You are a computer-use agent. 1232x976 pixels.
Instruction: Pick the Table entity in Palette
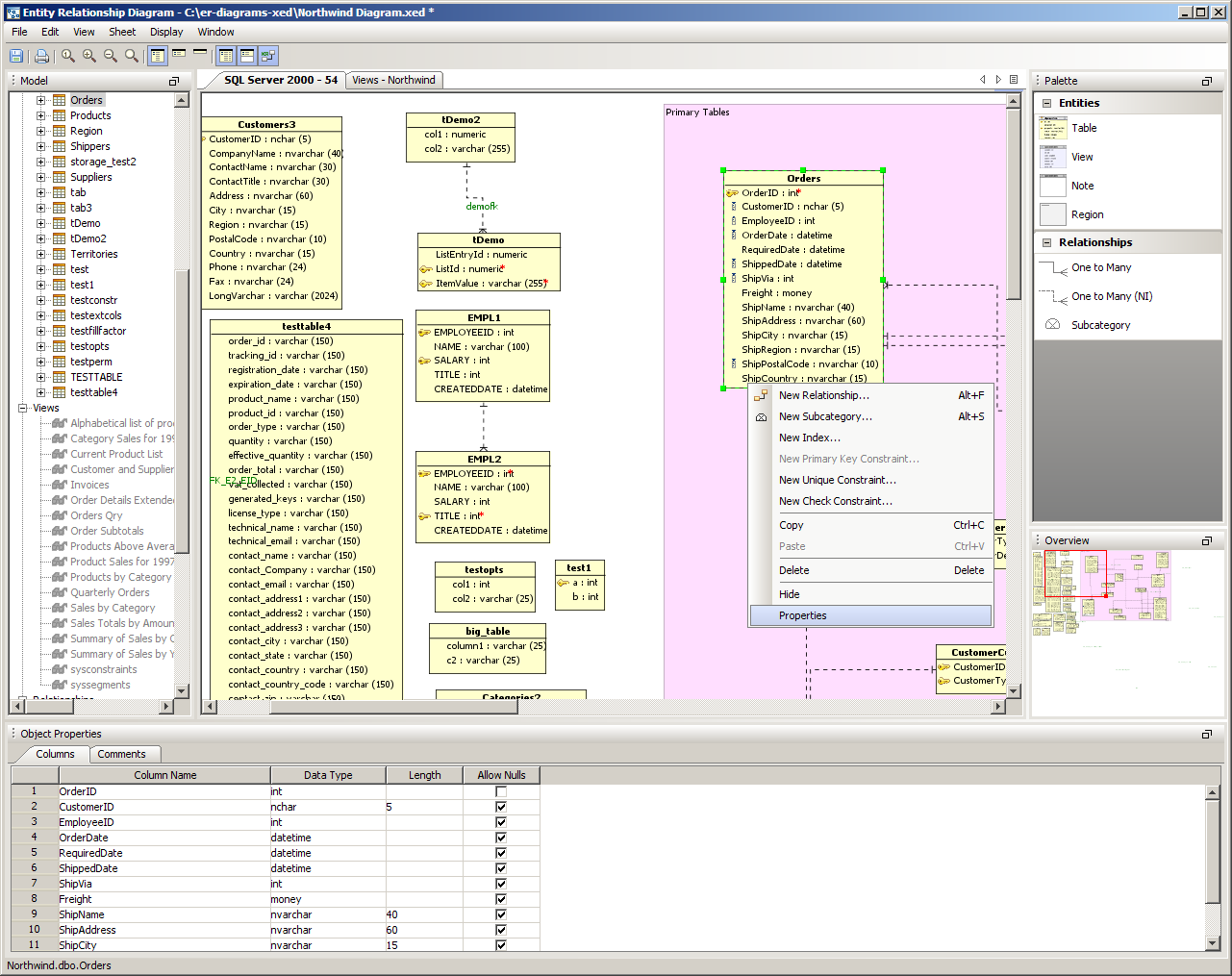pos(1084,128)
